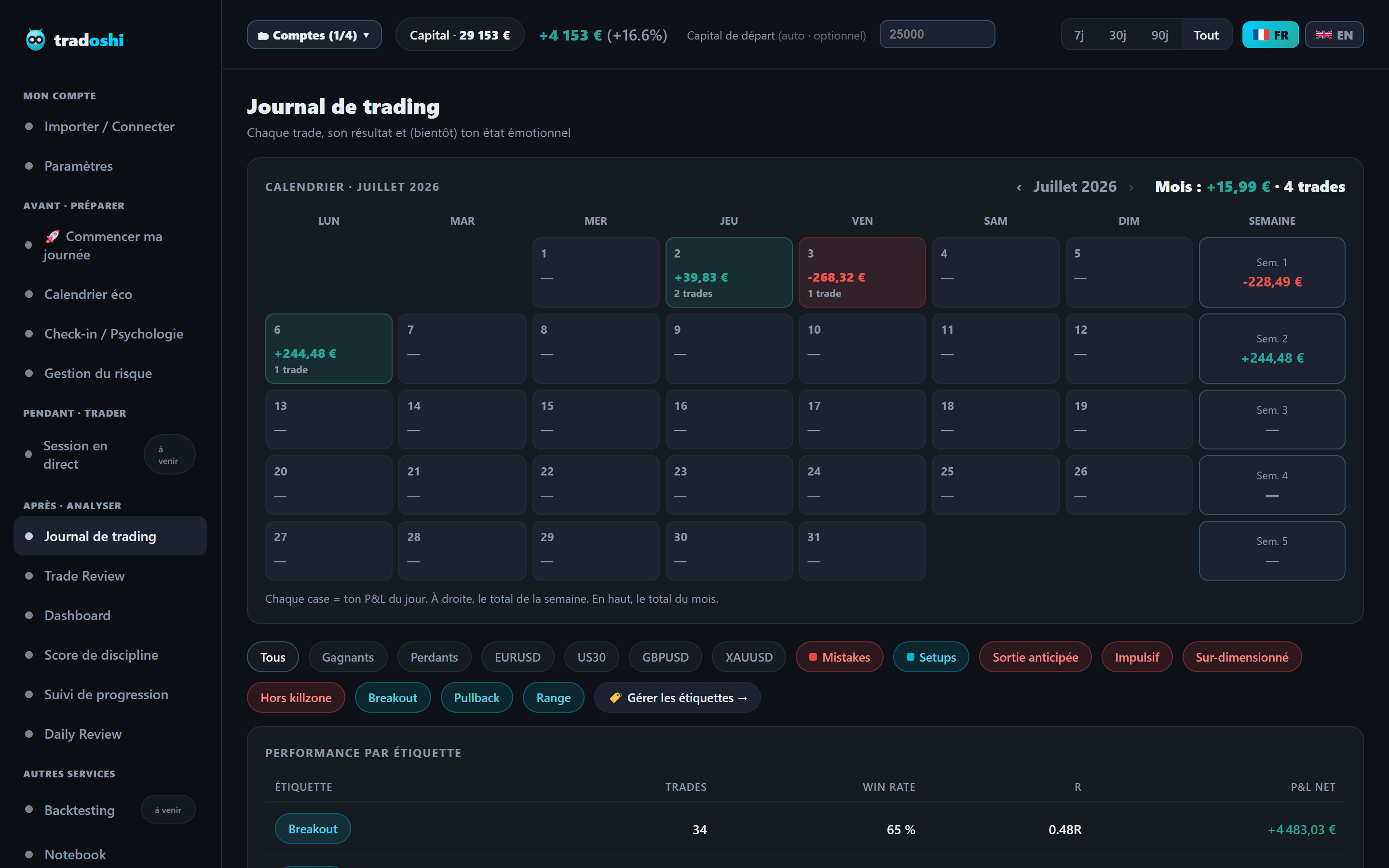Click the WIN RATE column header

[x=888, y=787]
